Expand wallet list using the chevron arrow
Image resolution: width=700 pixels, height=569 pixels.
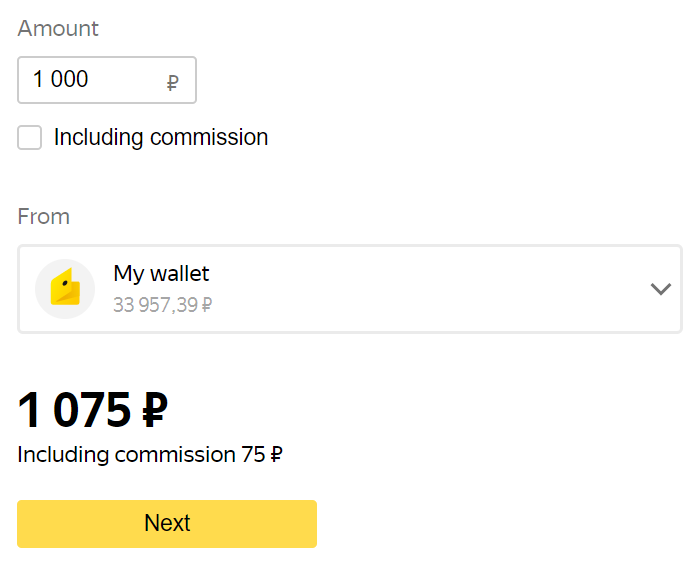[x=661, y=289]
